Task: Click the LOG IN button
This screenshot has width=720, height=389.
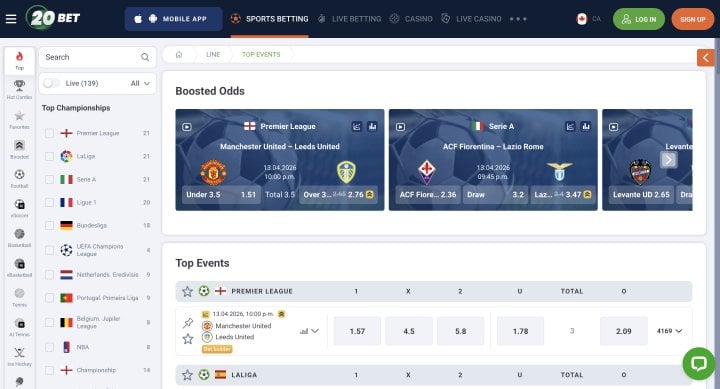Action: pos(639,19)
